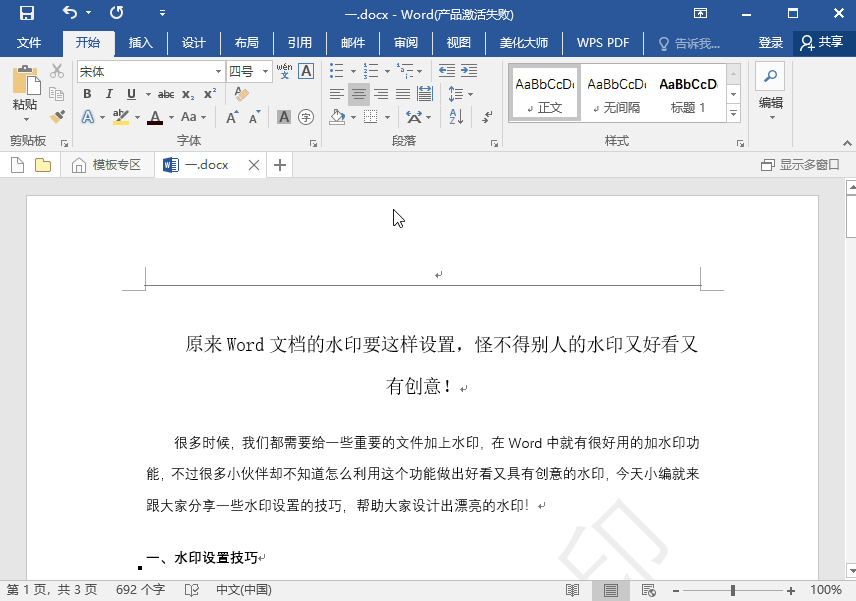This screenshot has height=601, width=856.
Task: Open spelling proofing status icon
Action: 192,590
